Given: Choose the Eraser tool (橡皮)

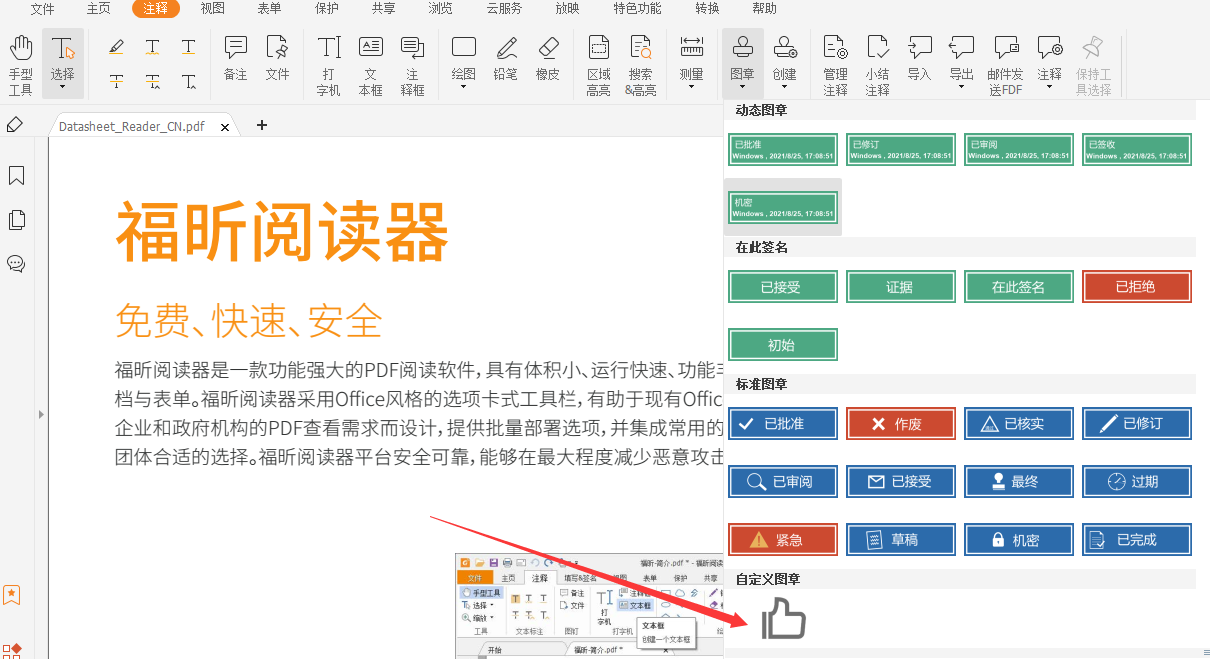Looking at the screenshot, I should click(547, 58).
